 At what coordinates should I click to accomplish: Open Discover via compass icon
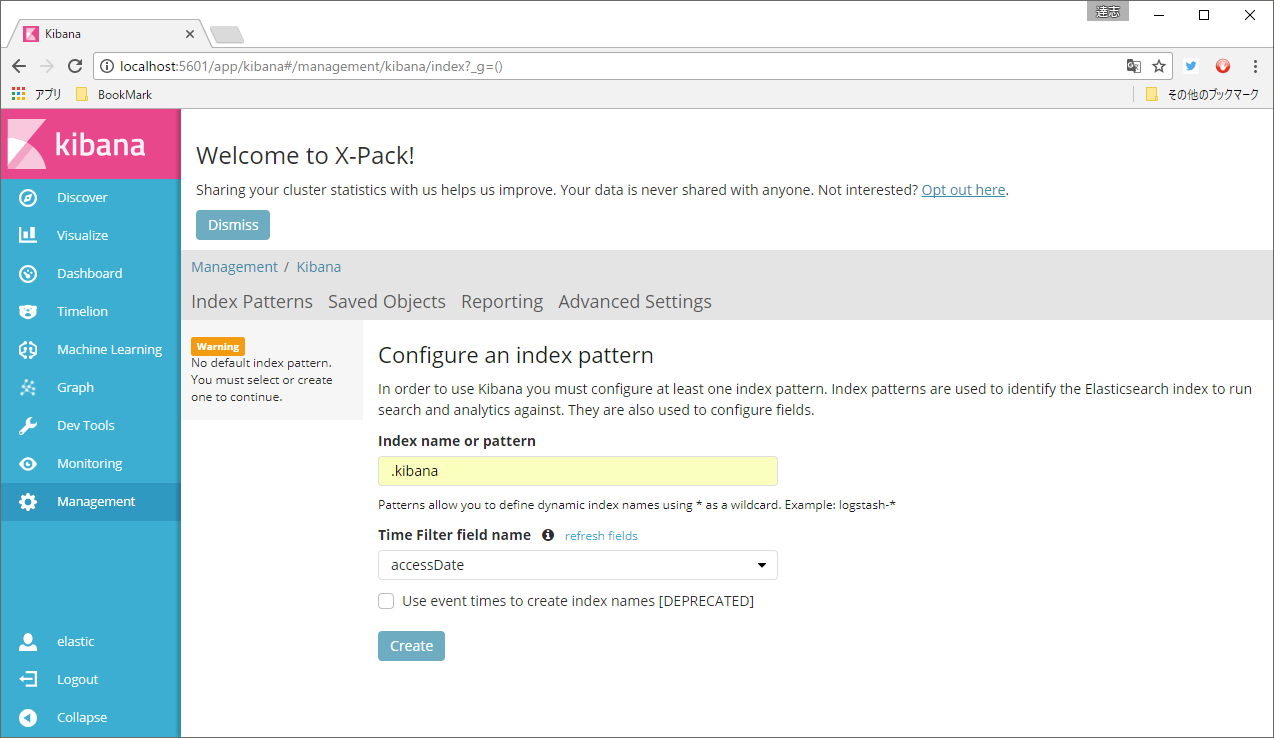coord(28,198)
